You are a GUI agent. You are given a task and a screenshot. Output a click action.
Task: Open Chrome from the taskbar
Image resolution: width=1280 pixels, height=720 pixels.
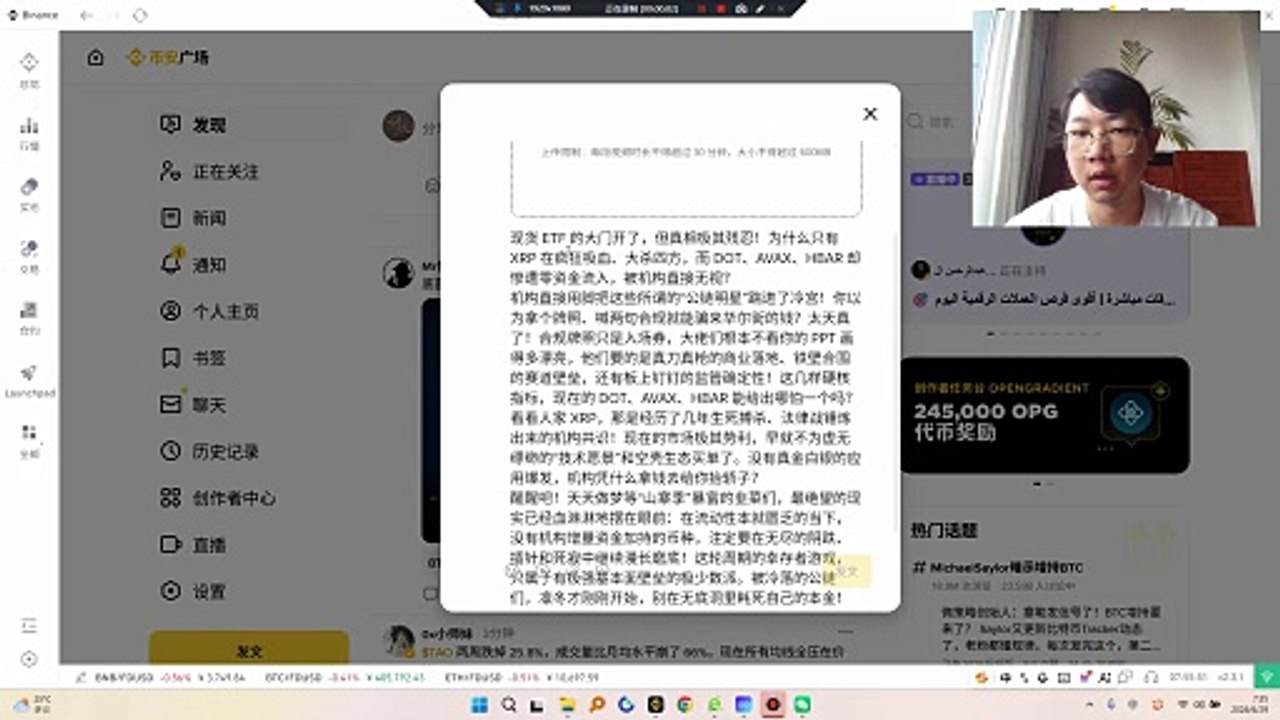click(x=685, y=705)
